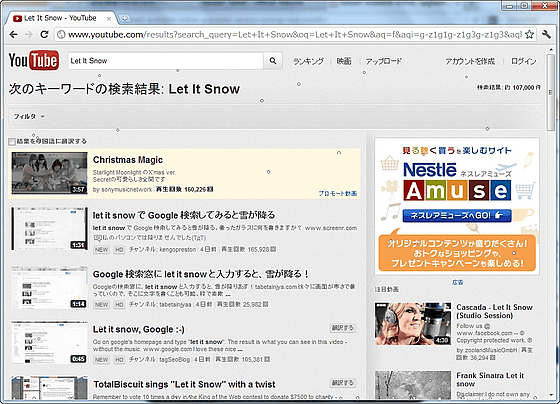Click the scrollbar up arrow
Viewport: 560px width, 404px height.
click(551, 50)
